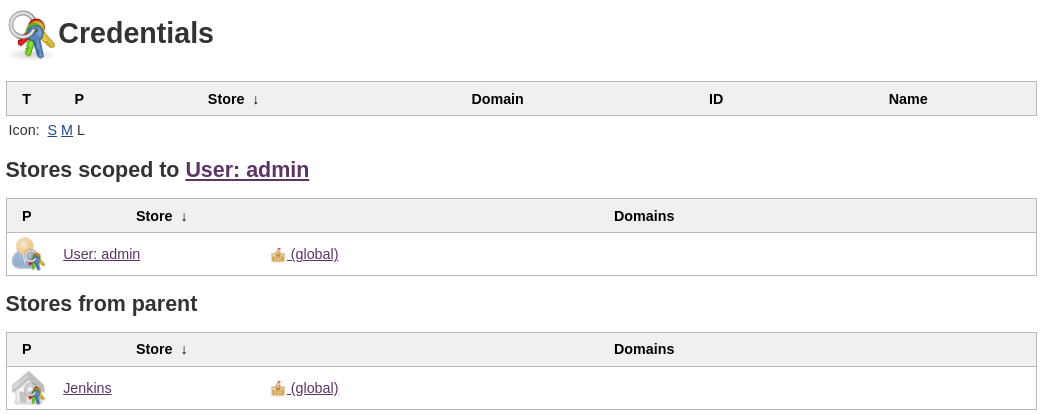Switch icon size to medium (M)
Screen dimensions: 1044x414
(x=67, y=130)
